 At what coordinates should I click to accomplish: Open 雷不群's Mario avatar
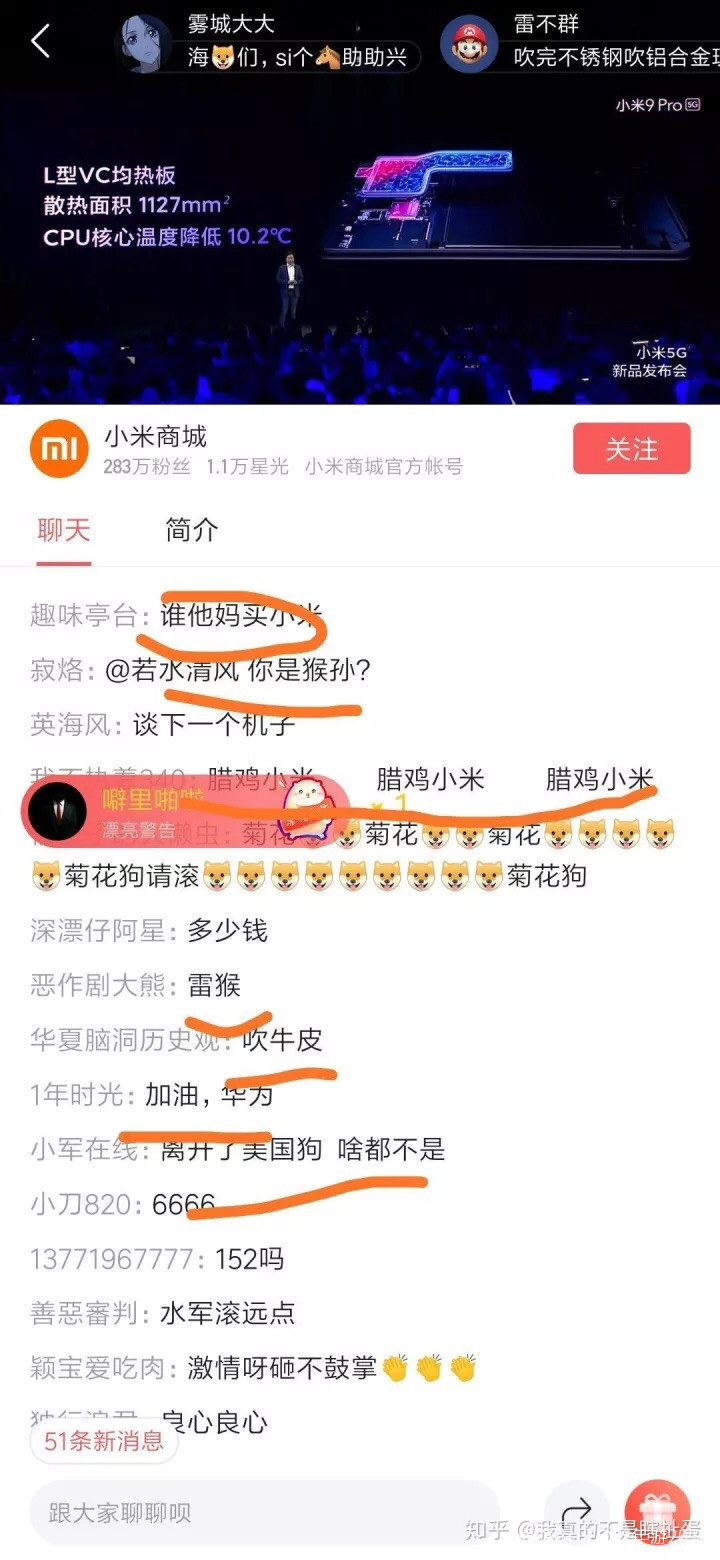(x=469, y=44)
